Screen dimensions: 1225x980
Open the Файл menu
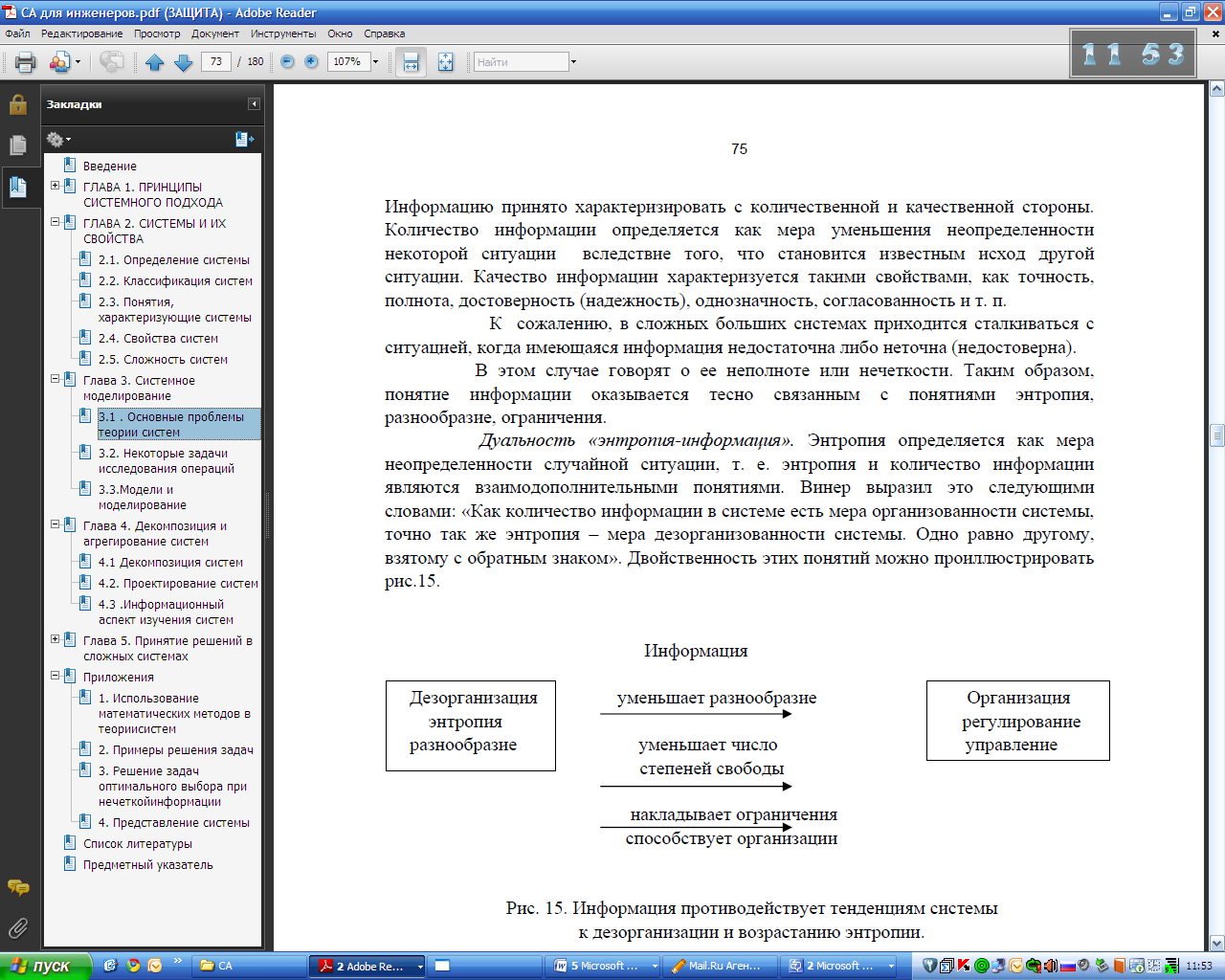click(x=17, y=33)
